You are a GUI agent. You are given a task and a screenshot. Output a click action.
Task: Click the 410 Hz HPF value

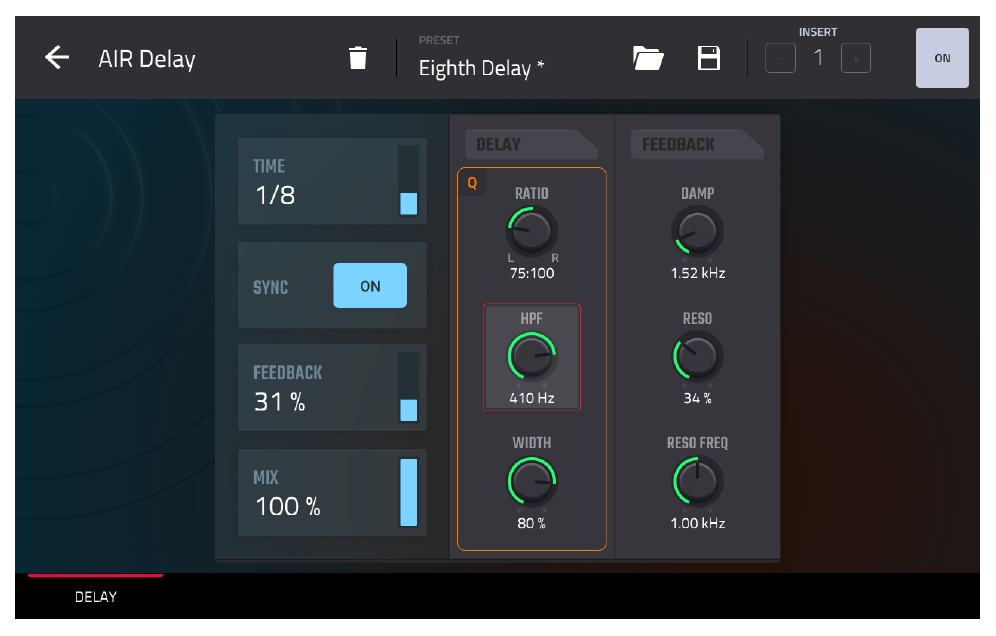[x=532, y=398]
